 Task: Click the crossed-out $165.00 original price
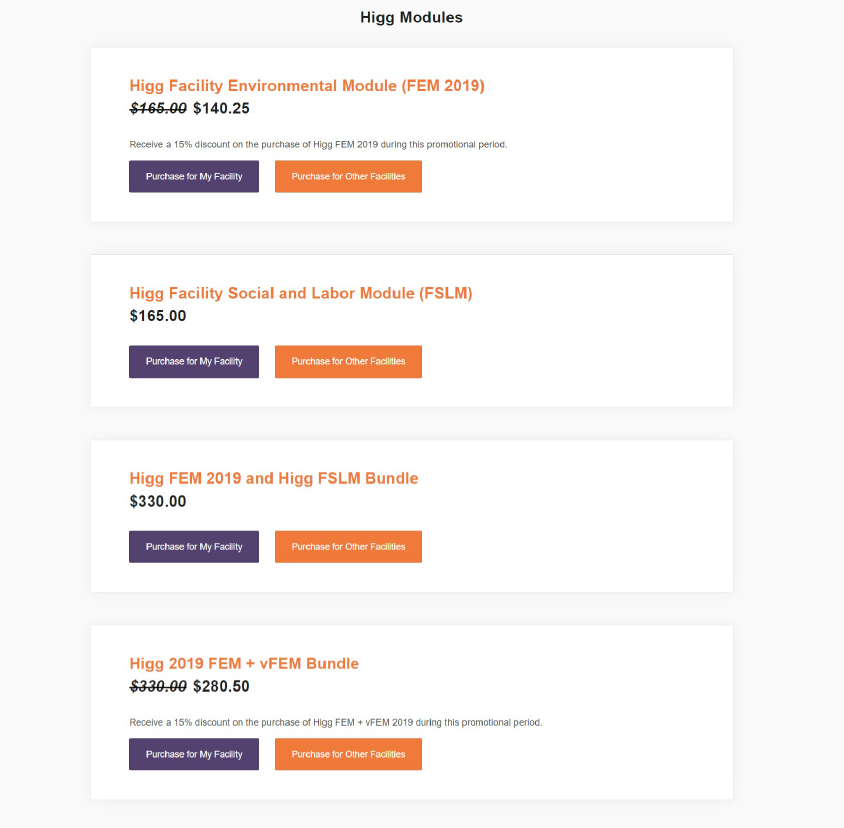[x=158, y=109]
